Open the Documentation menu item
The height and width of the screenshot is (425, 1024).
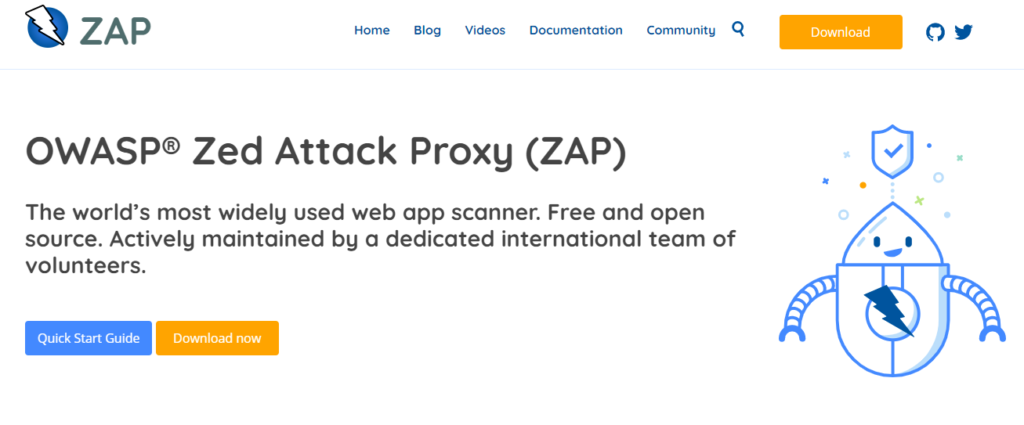(x=575, y=31)
